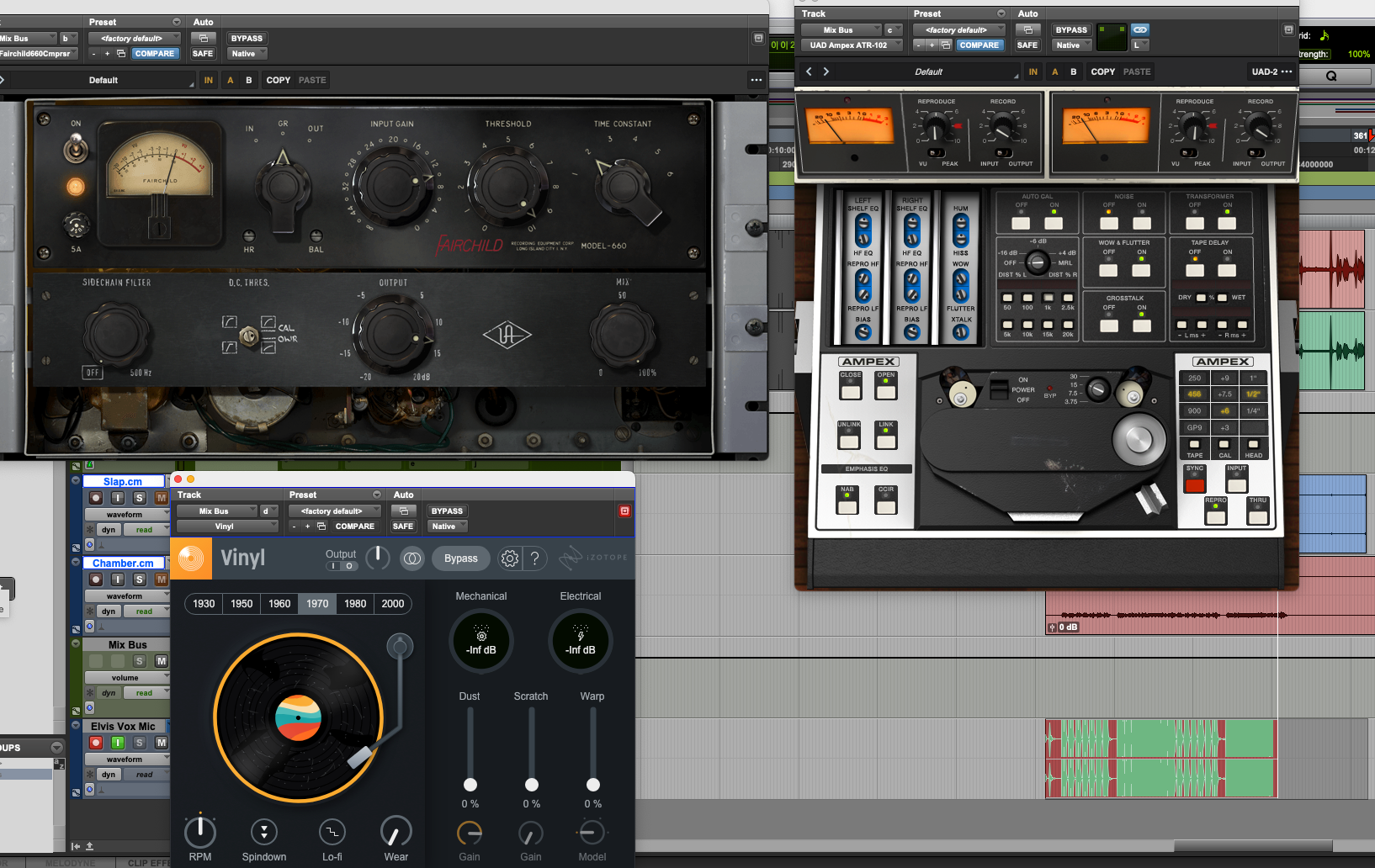Toggle the Lo-fi button in Vinyl
The width and height of the screenshot is (1375, 868).
pos(332,833)
